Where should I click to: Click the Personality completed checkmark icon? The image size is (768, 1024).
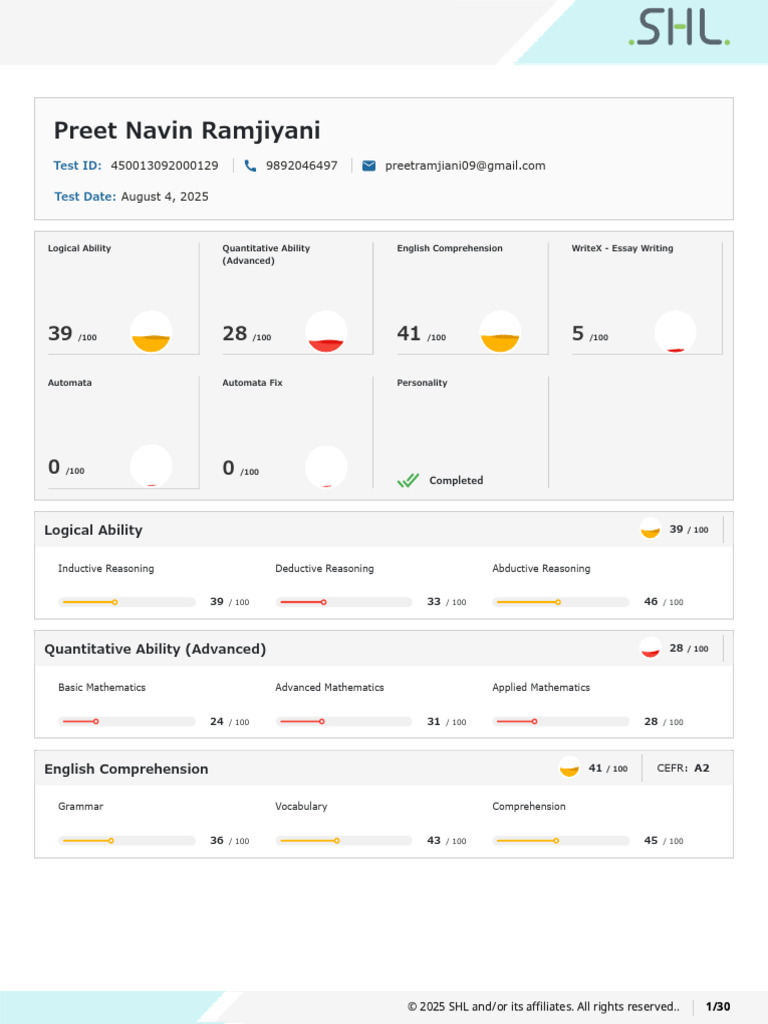coord(408,480)
